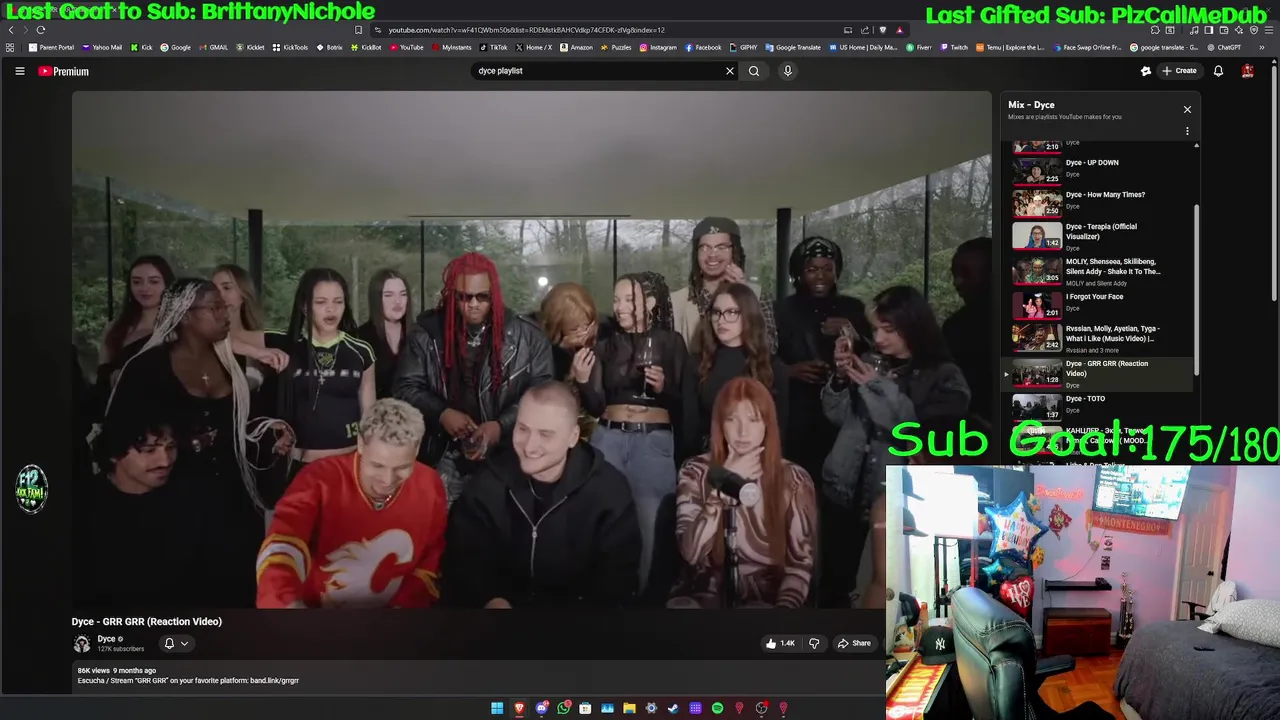Open channel notification bell dropdown
Screen dimensions: 1280x720
click(176, 643)
